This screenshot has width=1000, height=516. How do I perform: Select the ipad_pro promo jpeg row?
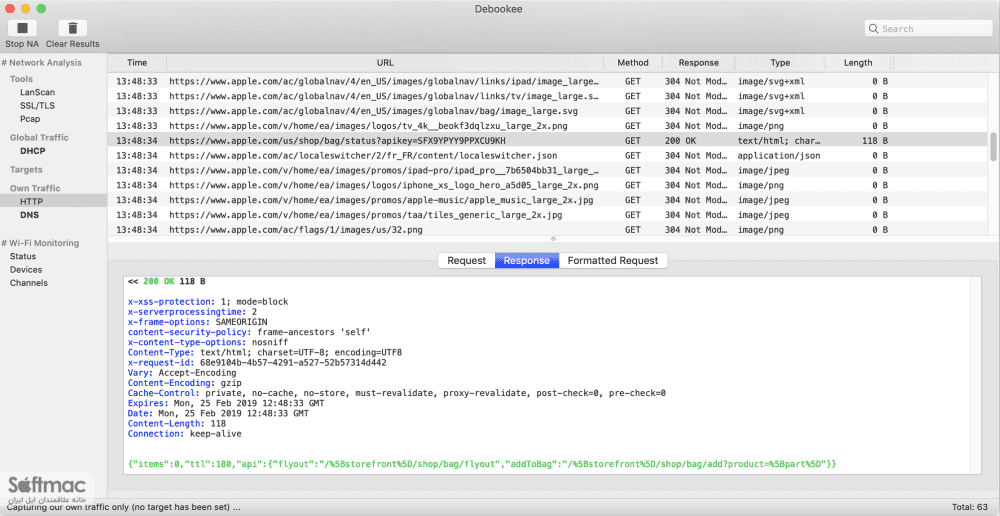click(548, 170)
